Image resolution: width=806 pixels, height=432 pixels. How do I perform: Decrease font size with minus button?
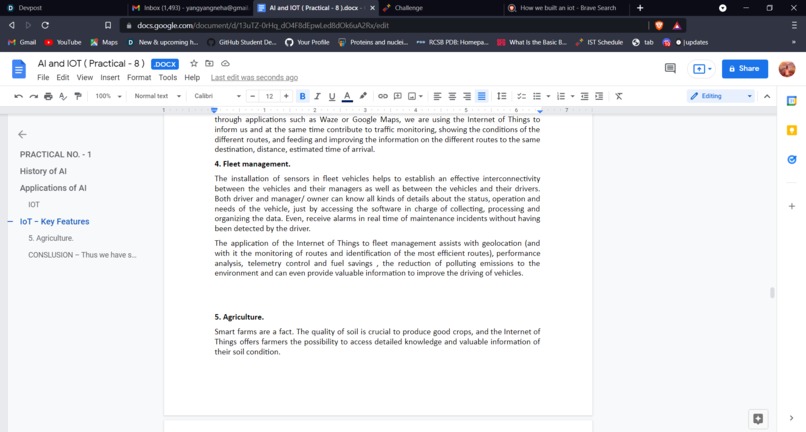tap(252, 96)
